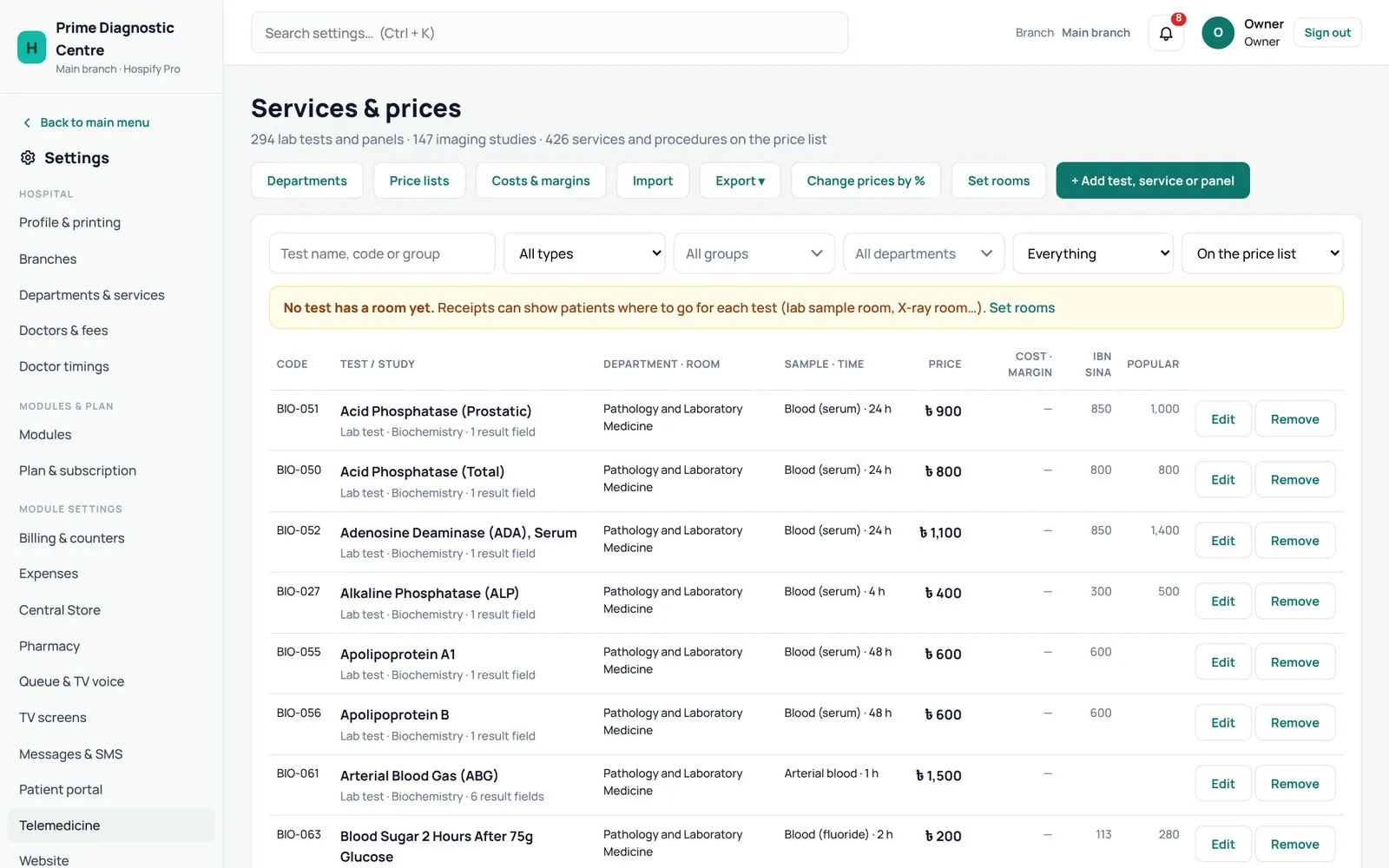Follow the Set rooms link in the banner

coord(1022,308)
